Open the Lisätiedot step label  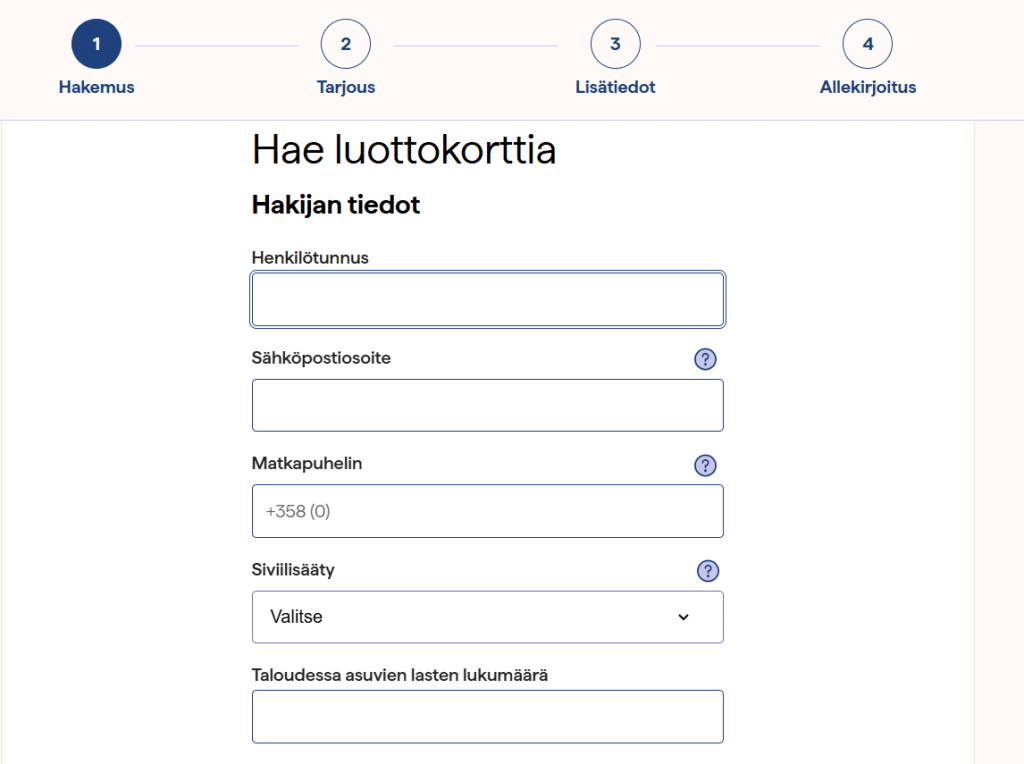615,87
